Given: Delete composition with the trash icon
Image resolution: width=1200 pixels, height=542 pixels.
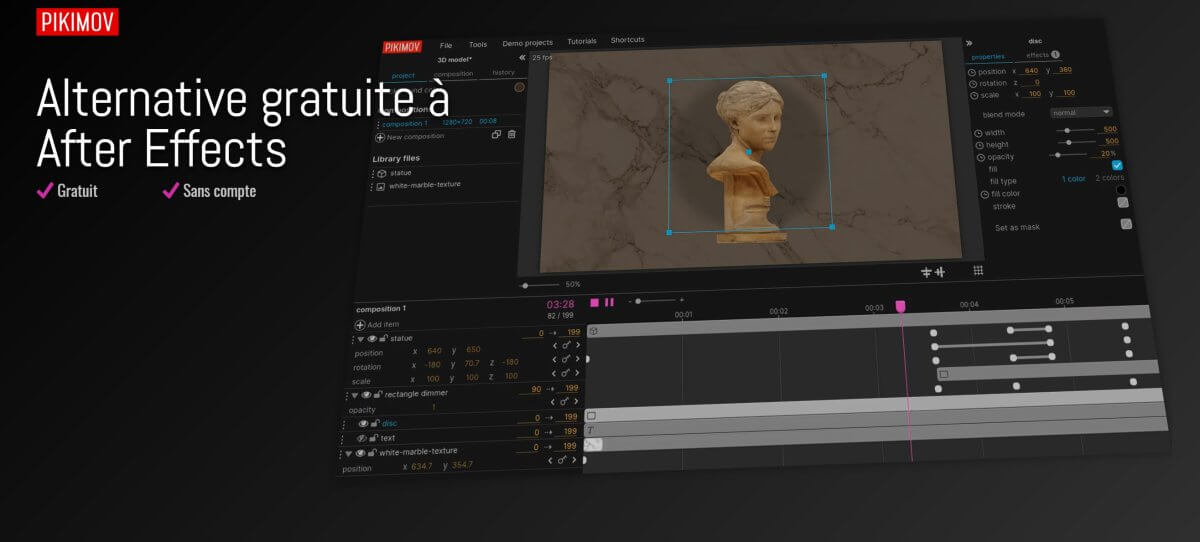Looking at the screenshot, I should click(x=512, y=135).
